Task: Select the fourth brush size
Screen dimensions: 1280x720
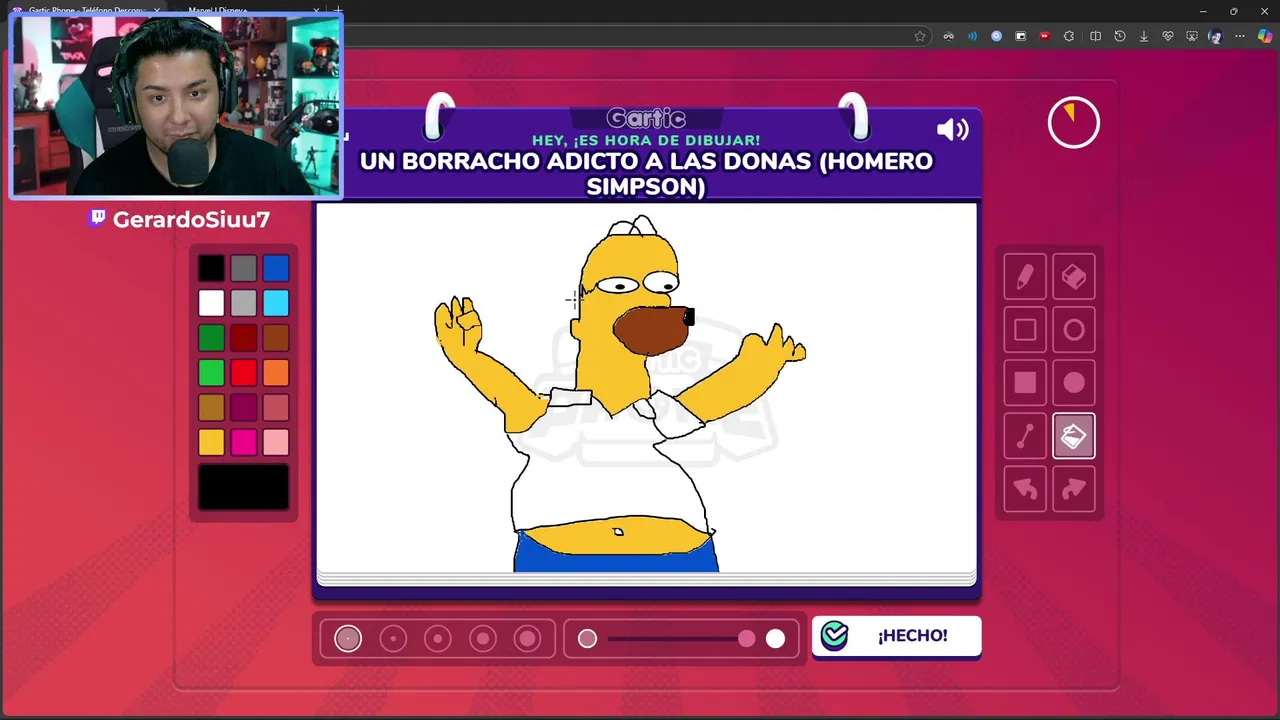Action: pyautogui.click(x=483, y=639)
